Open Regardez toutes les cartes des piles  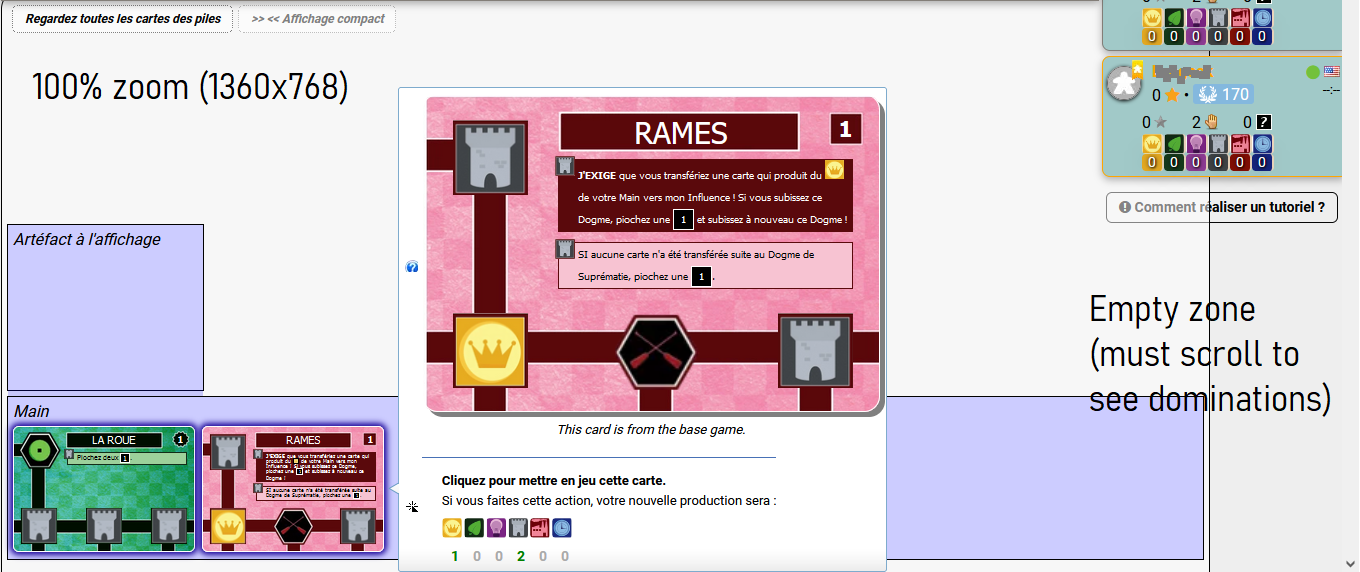(x=123, y=19)
